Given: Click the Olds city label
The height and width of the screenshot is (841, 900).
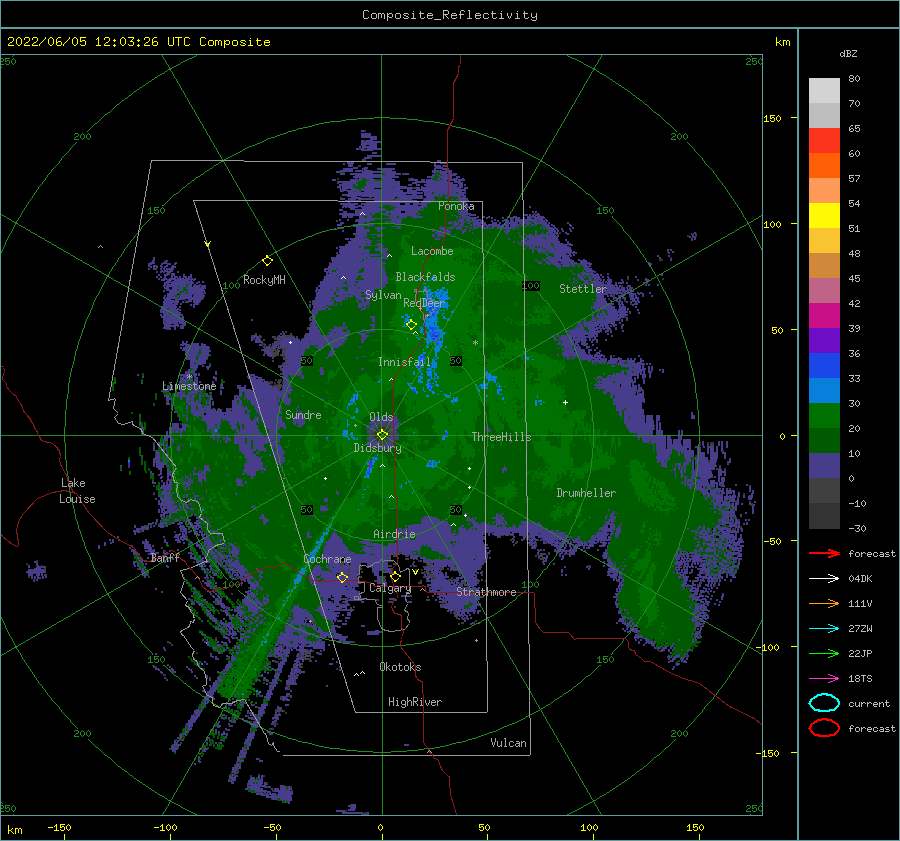Looking at the screenshot, I should pyautogui.click(x=381, y=417).
